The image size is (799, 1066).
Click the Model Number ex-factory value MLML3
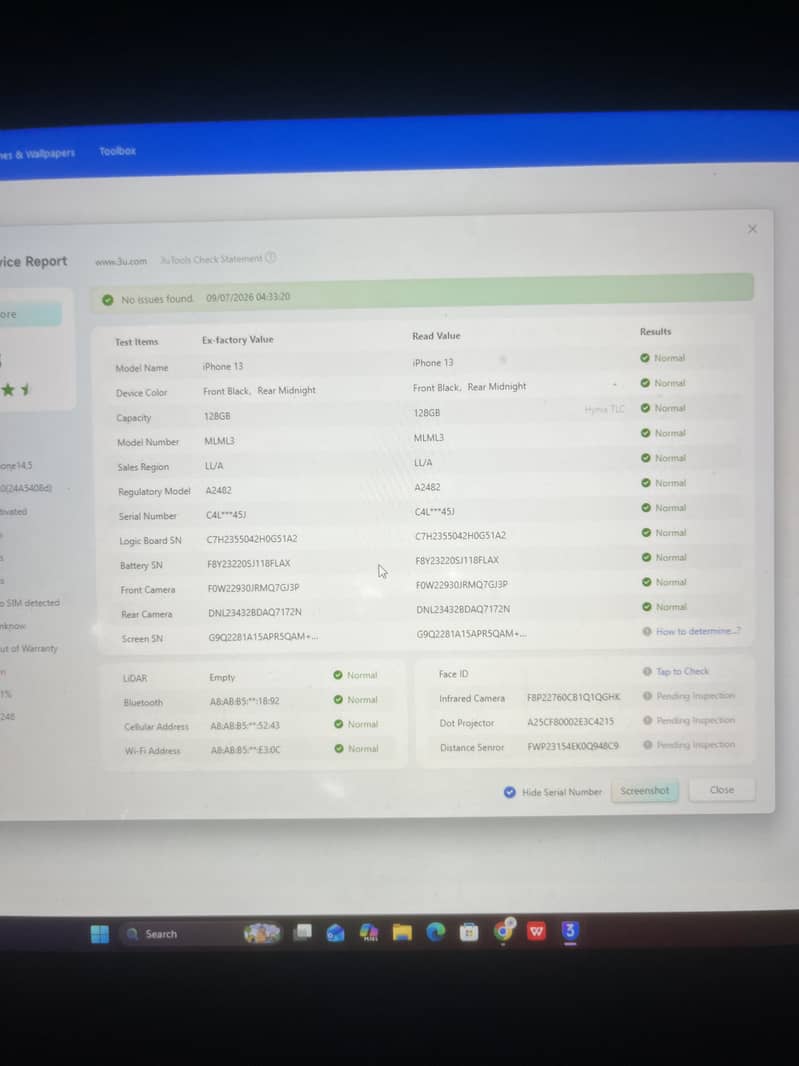[219, 441]
